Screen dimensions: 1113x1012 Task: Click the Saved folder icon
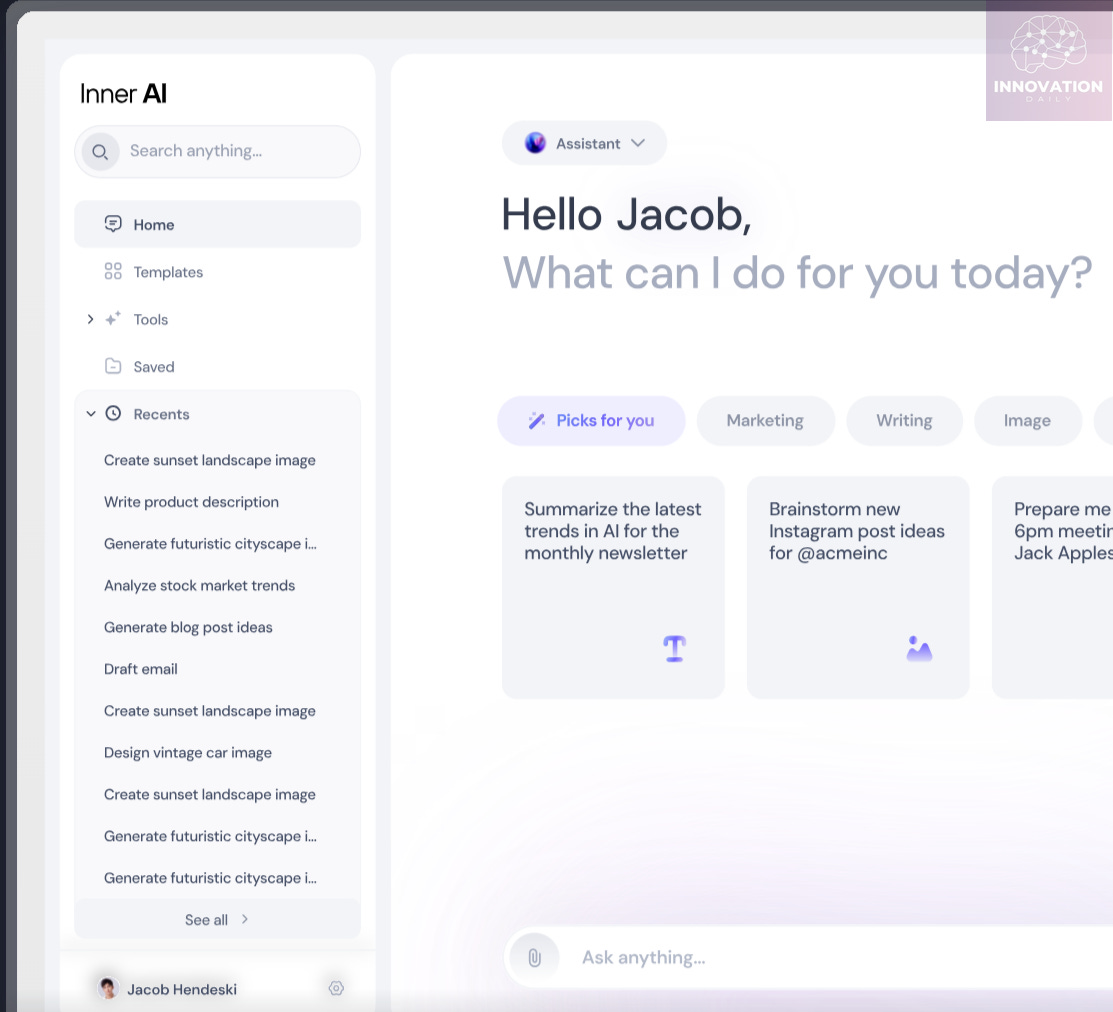tap(113, 366)
